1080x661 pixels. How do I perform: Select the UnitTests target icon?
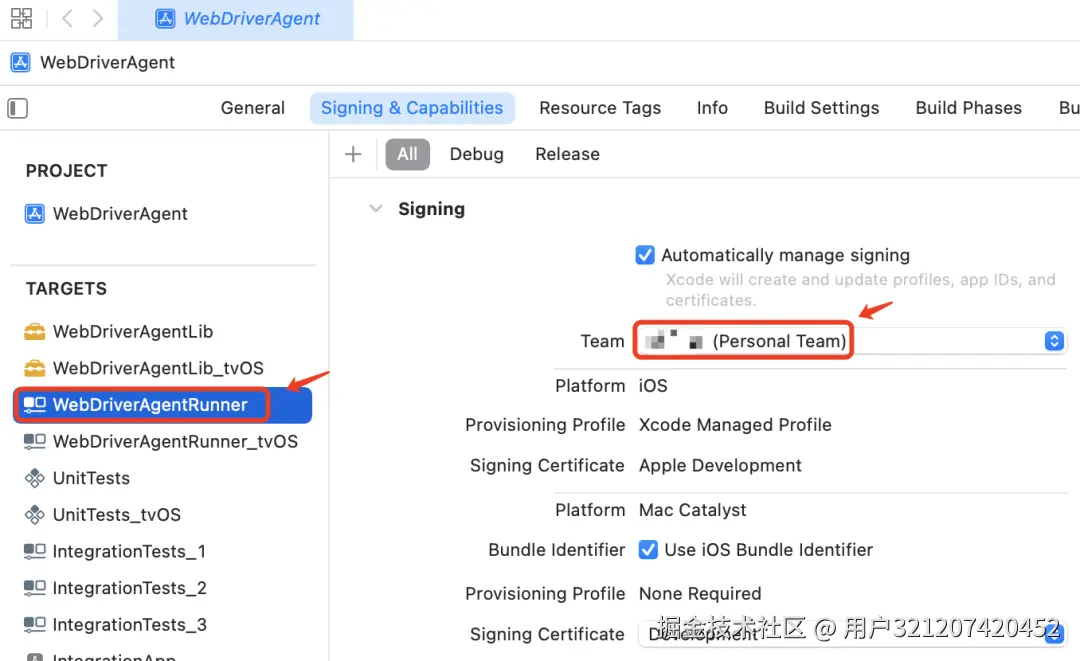34,478
